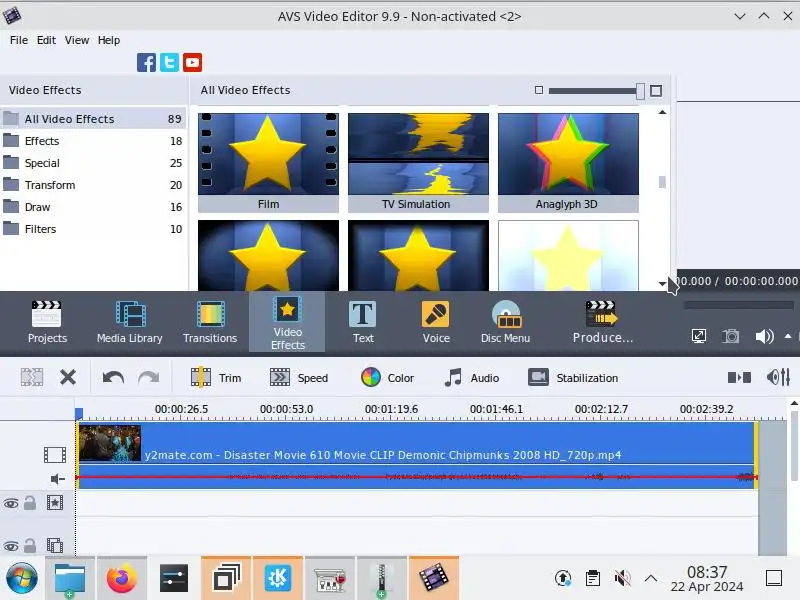The image size is (800, 600).
Task: Open the Voice recording section
Action: 436,322
